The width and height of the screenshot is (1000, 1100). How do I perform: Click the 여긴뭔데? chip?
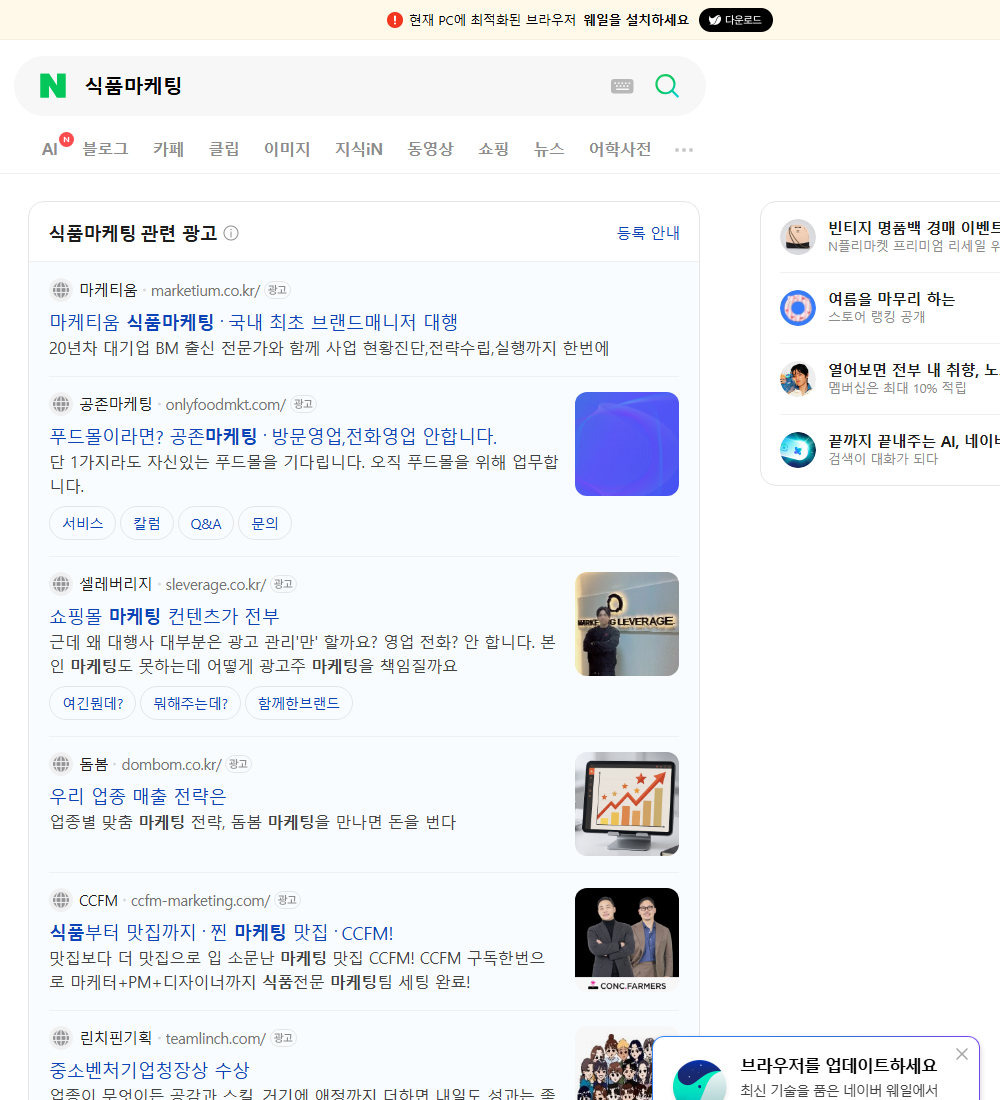click(x=93, y=703)
